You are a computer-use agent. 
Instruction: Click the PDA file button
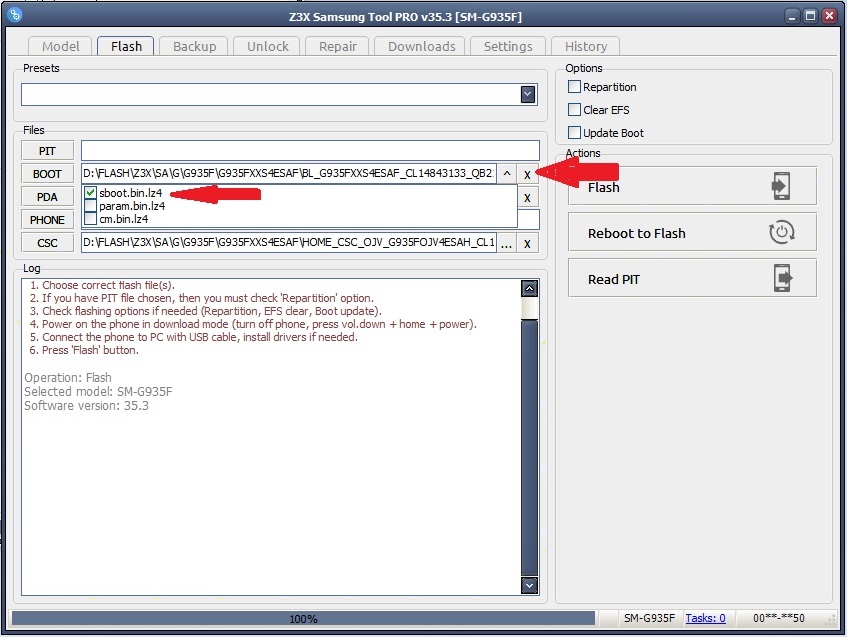pyautogui.click(x=48, y=197)
